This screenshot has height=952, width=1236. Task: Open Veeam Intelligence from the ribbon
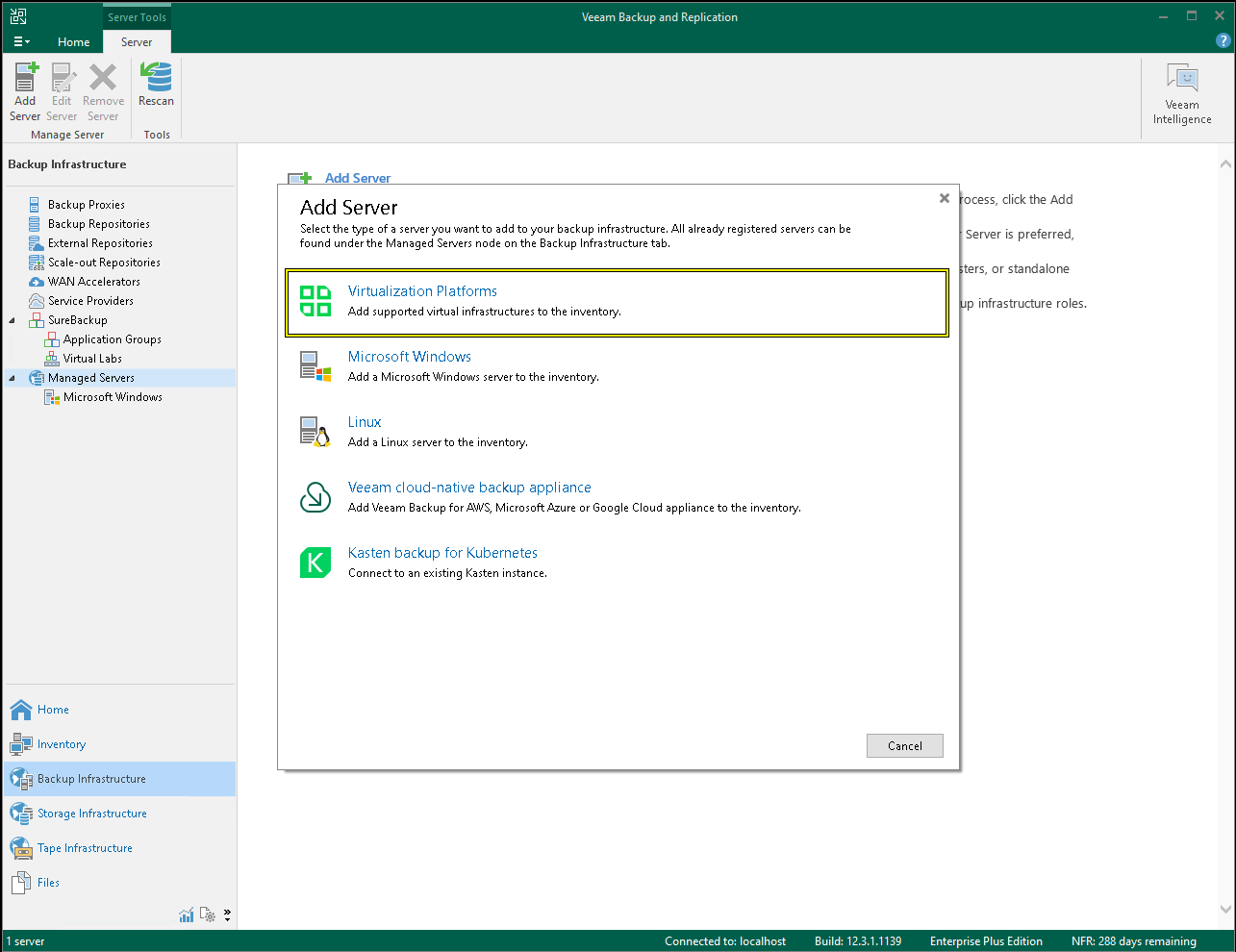click(1182, 93)
